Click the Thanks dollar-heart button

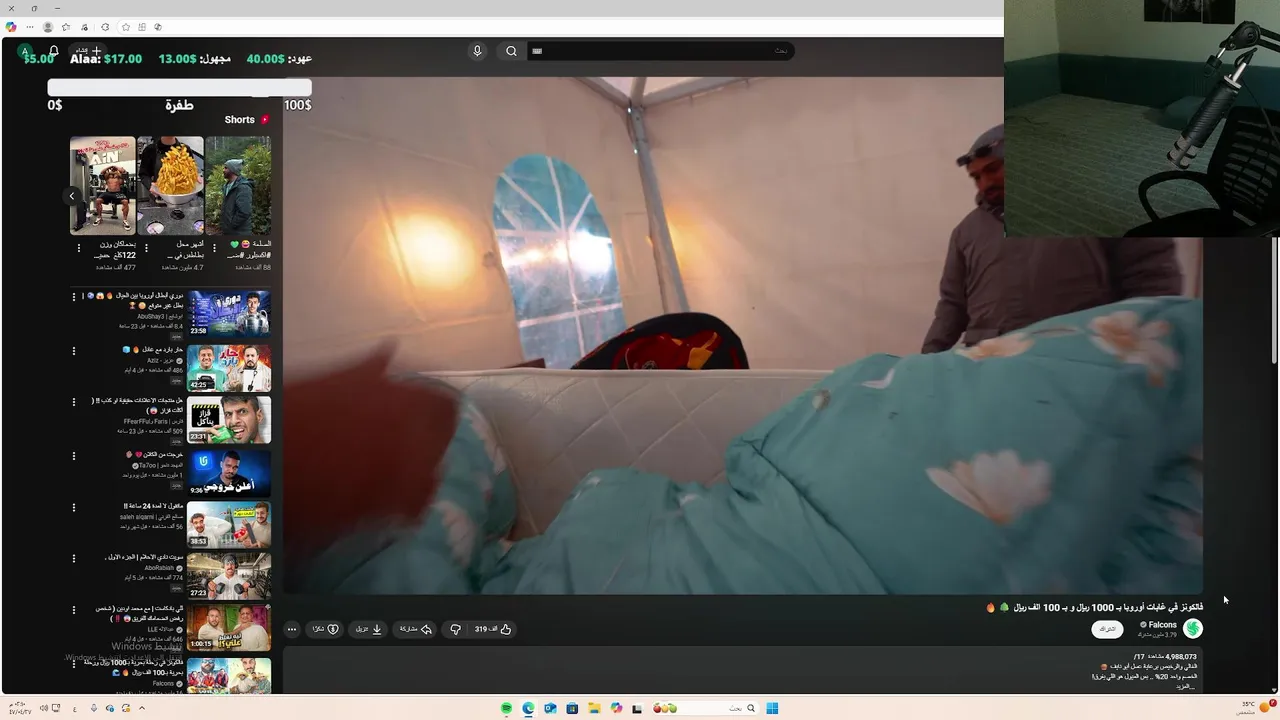coord(326,629)
